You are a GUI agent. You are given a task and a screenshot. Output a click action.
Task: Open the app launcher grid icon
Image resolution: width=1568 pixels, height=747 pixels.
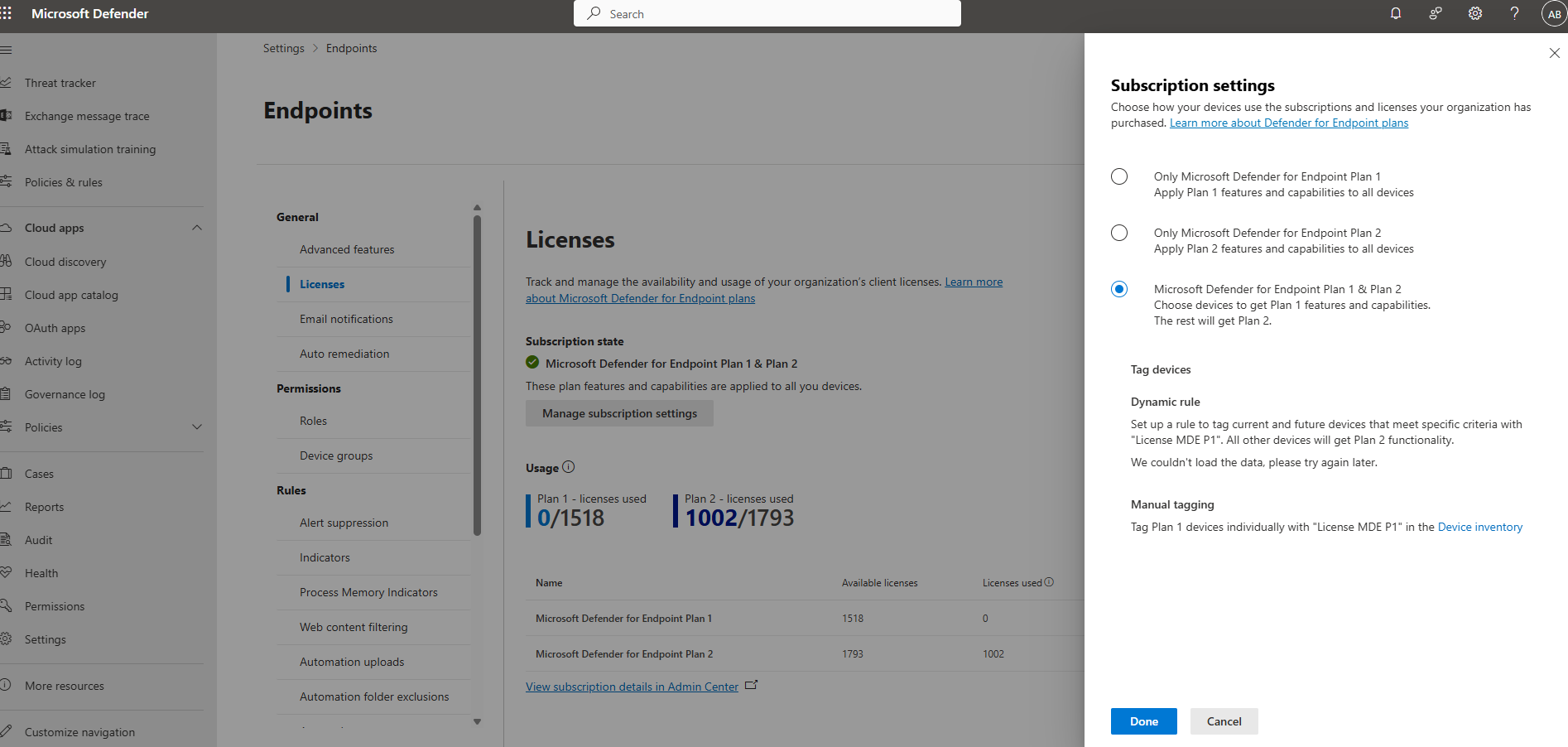(7, 13)
